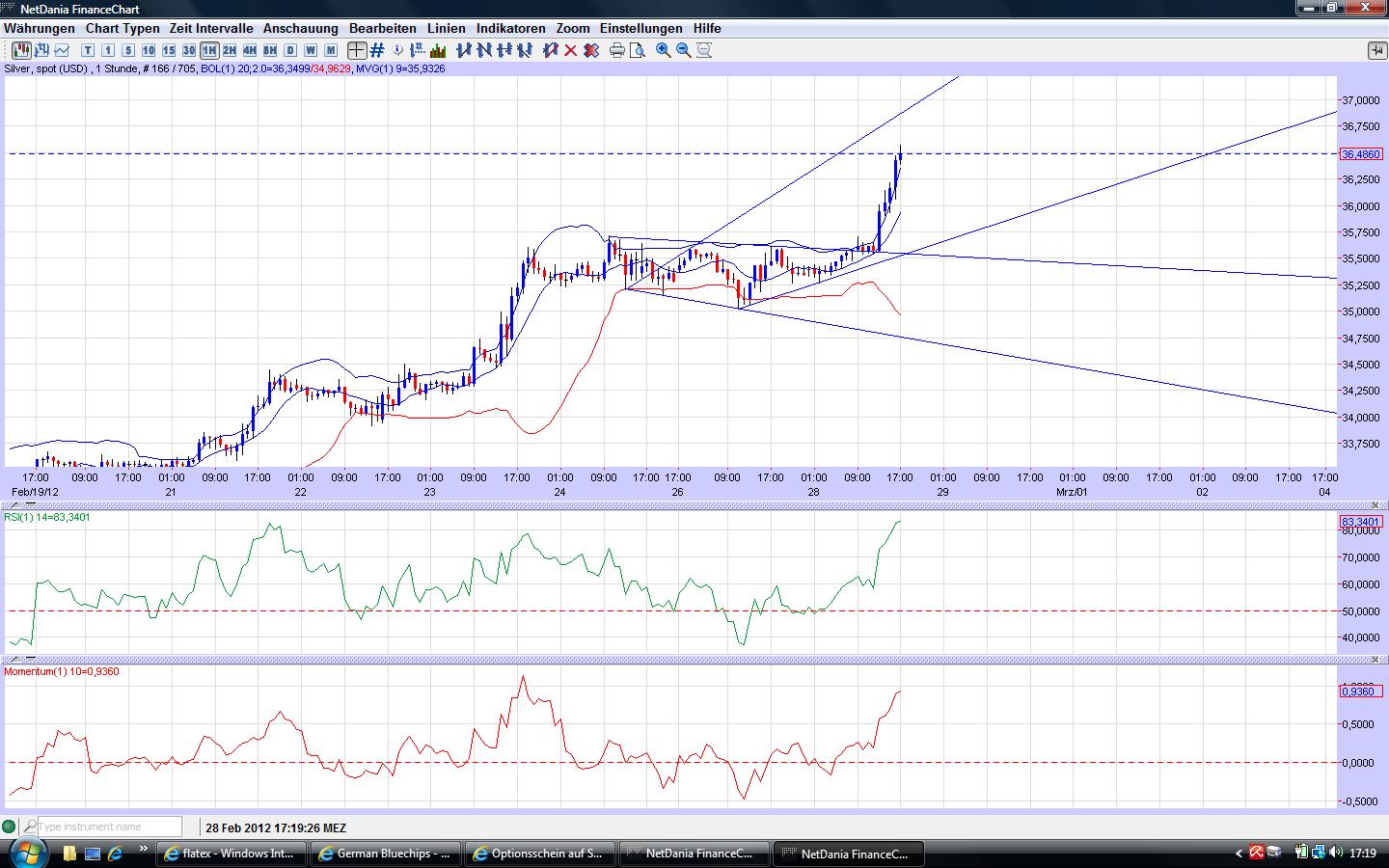Viewport: 1389px width, 868px height.
Task: Click the 36,4860 current price label
Action: (1361, 154)
